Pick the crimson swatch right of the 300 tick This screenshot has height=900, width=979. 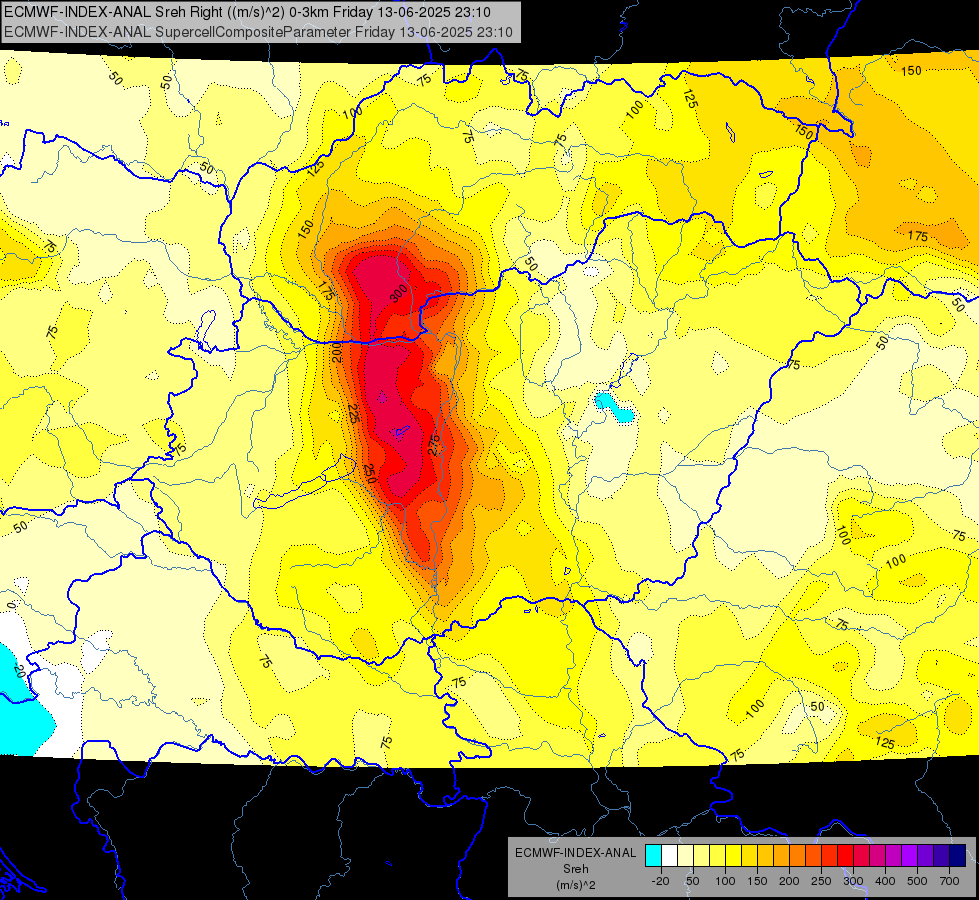pyautogui.click(x=862, y=856)
